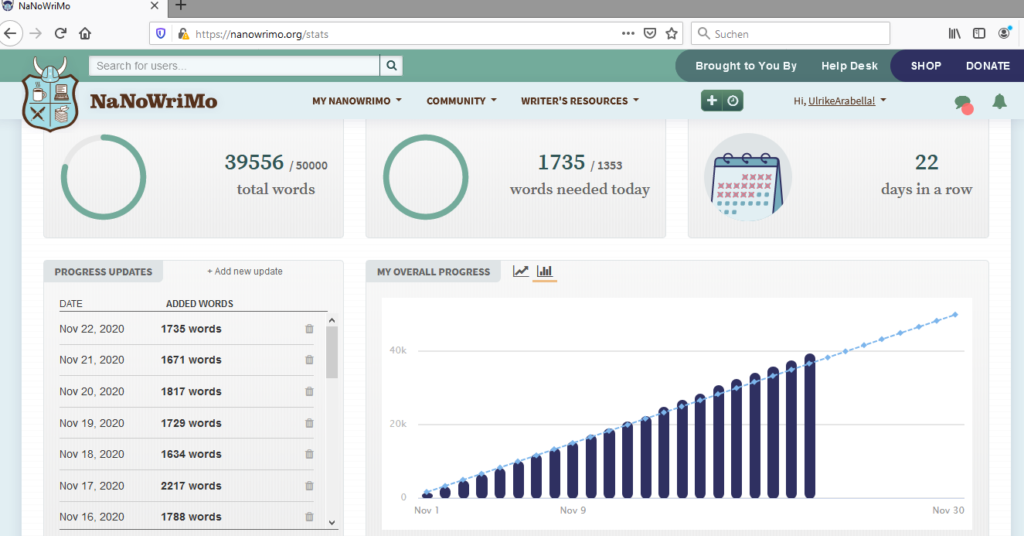The image size is (1024, 536).
Task: Click the user search magnifier button
Action: point(391,65)
